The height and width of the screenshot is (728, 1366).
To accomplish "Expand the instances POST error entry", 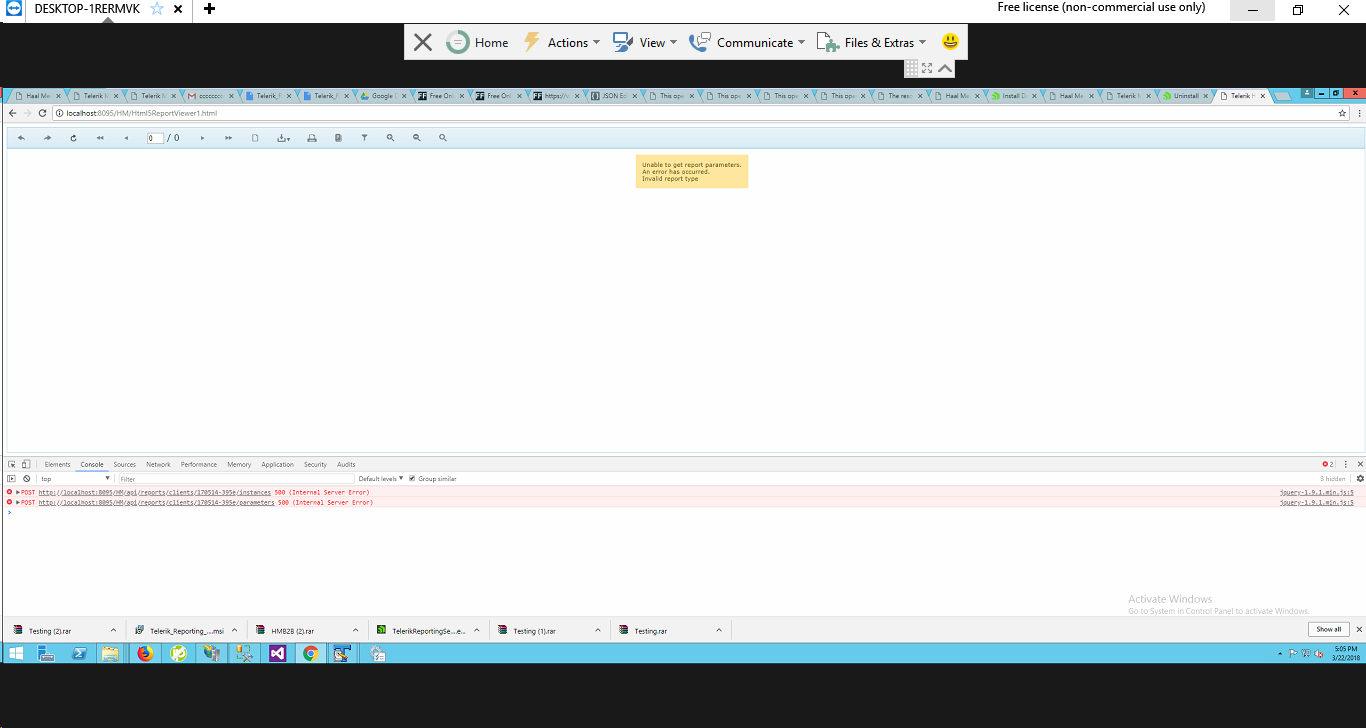I will 18,492.
